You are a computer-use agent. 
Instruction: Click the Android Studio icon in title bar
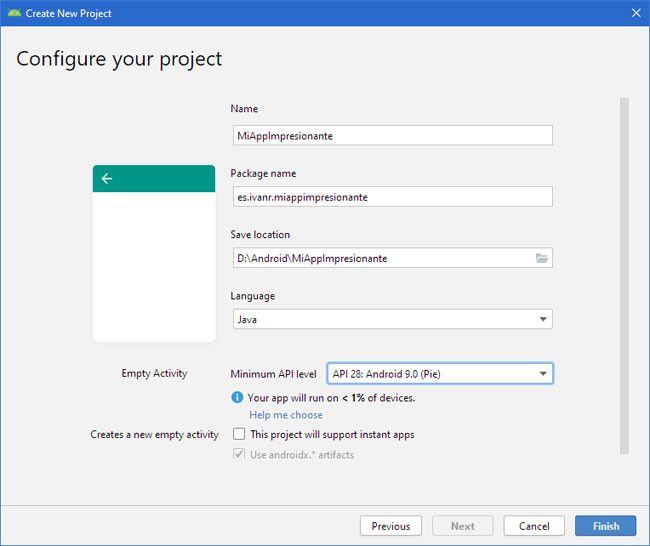14,13
